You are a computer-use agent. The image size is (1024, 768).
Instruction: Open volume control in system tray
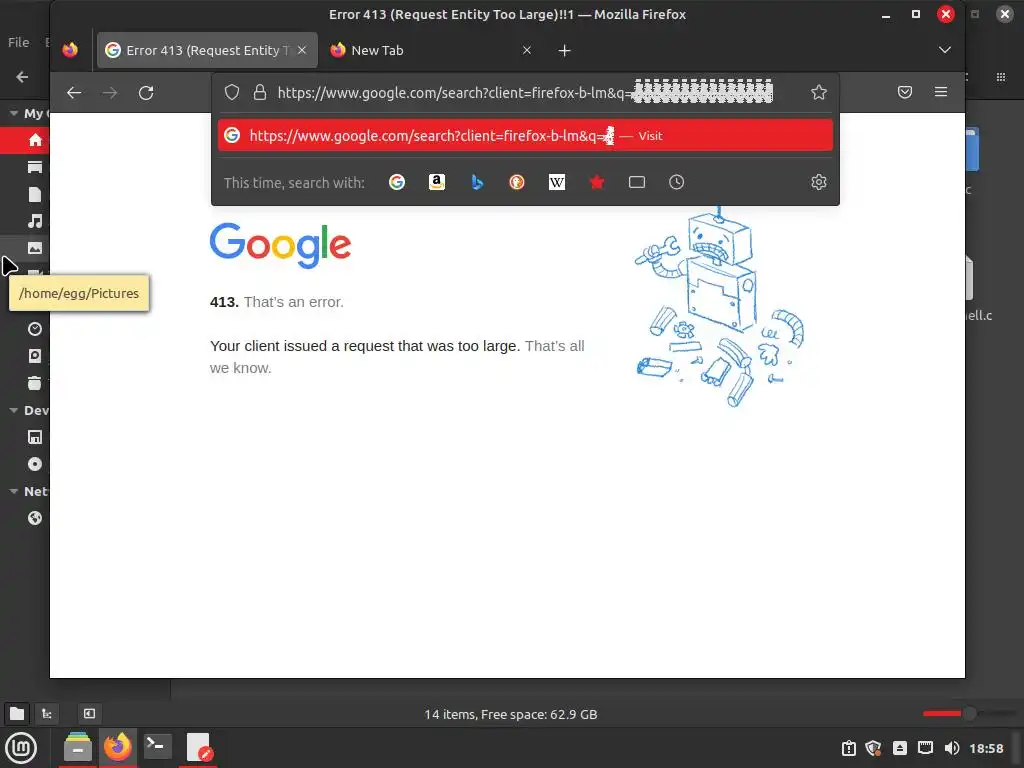coord(952,748)
